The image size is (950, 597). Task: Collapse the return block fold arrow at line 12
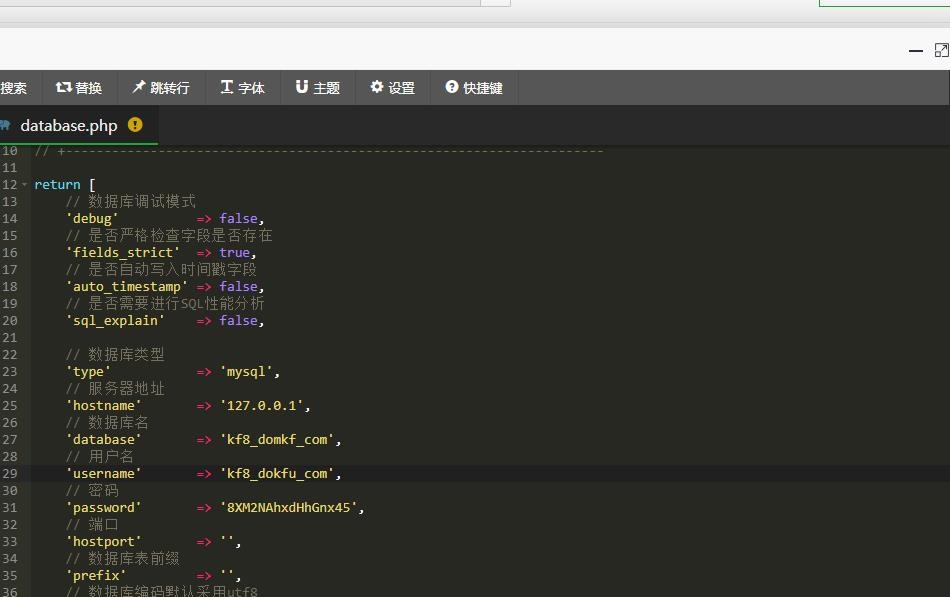[25, 185]
